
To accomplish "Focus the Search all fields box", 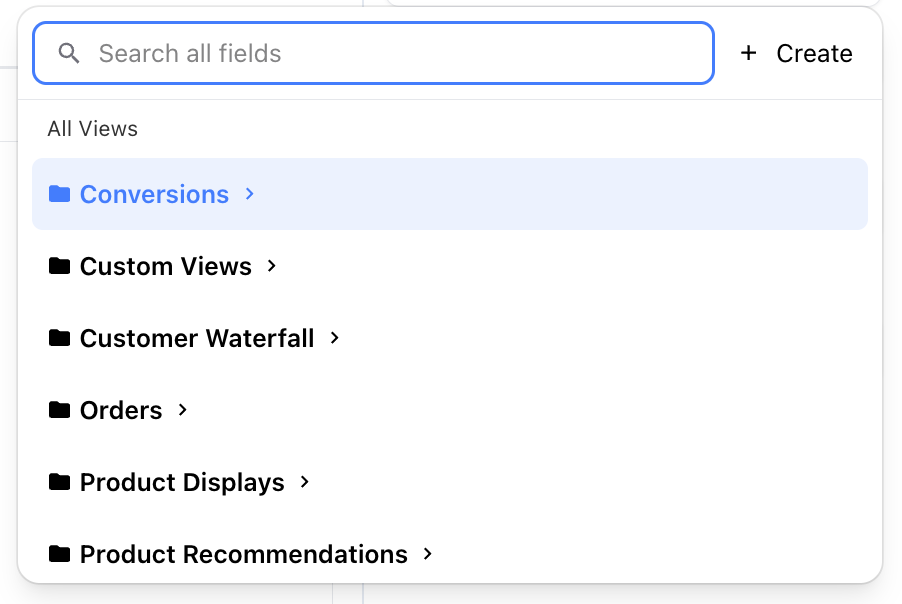I will pos(400,54).
